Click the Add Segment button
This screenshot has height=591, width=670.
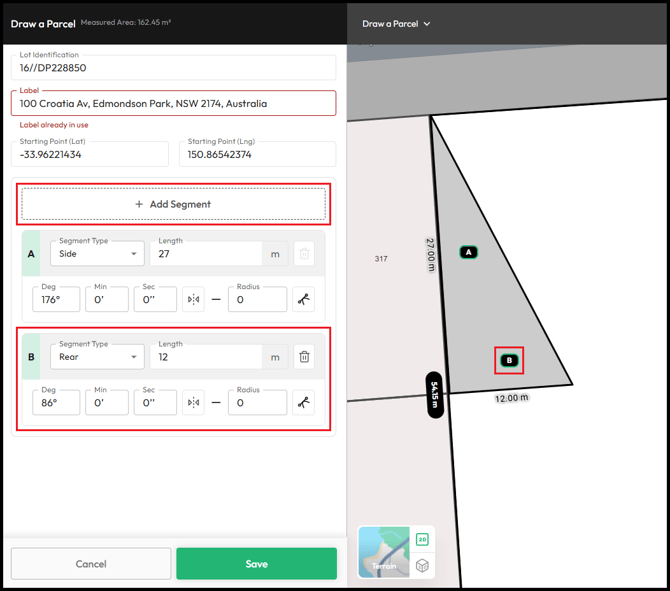pyautogui.click(x=174, y=204)
